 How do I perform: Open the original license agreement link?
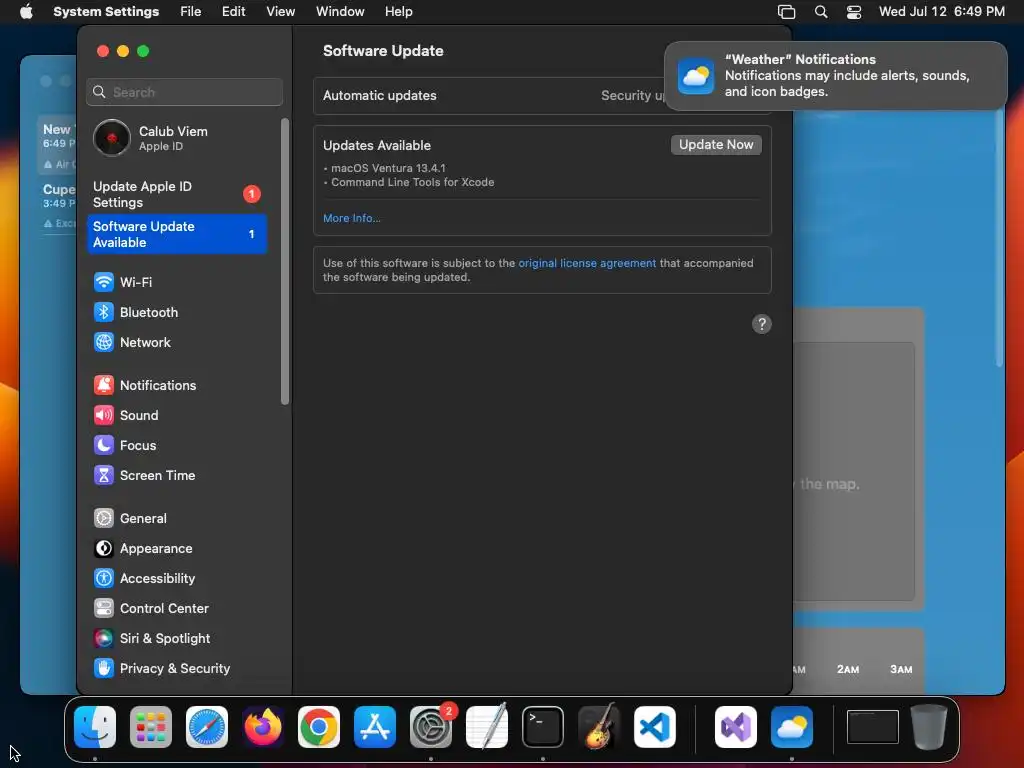(587, 263)
